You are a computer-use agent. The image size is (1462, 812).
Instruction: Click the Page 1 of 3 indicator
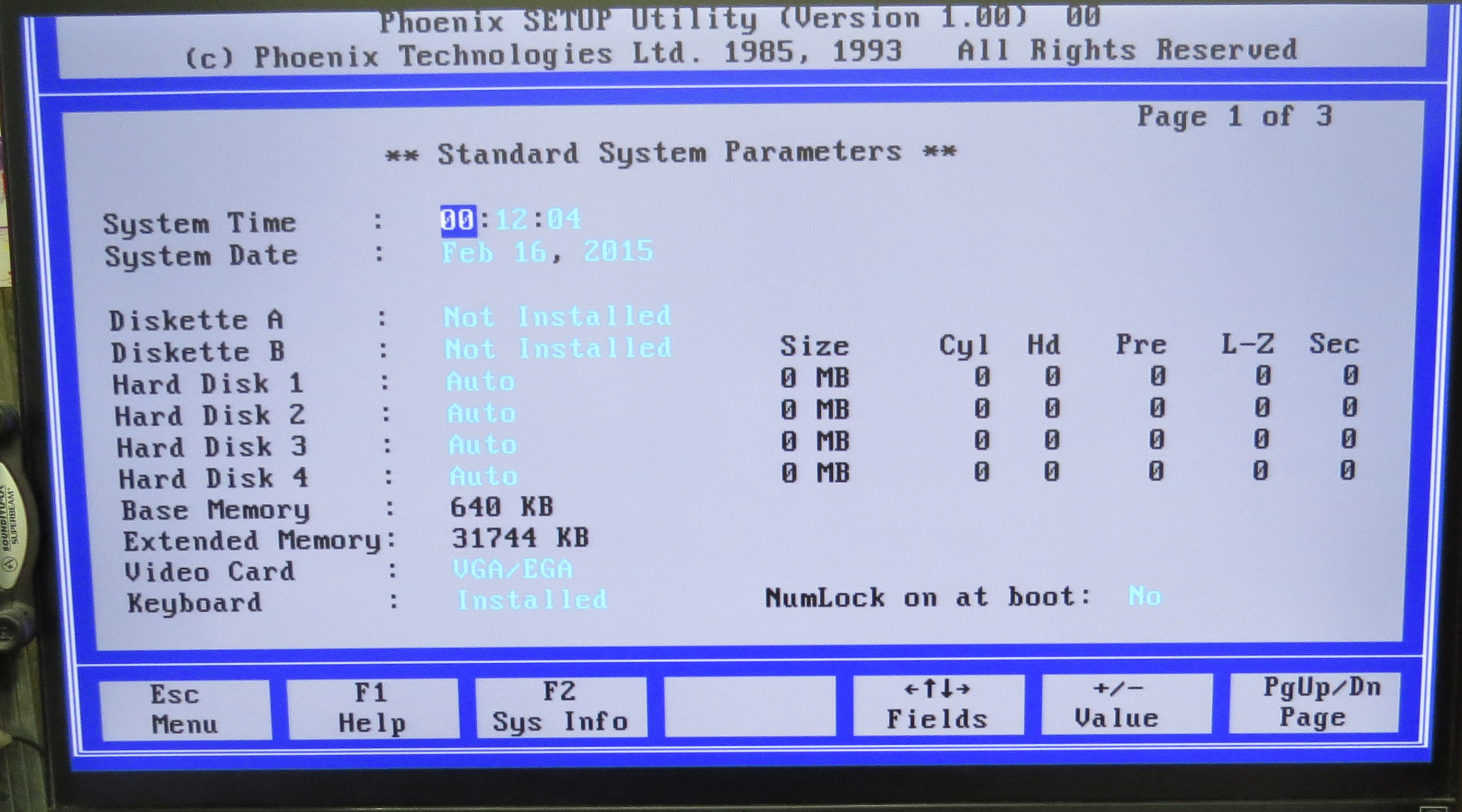pos(1234,117)
